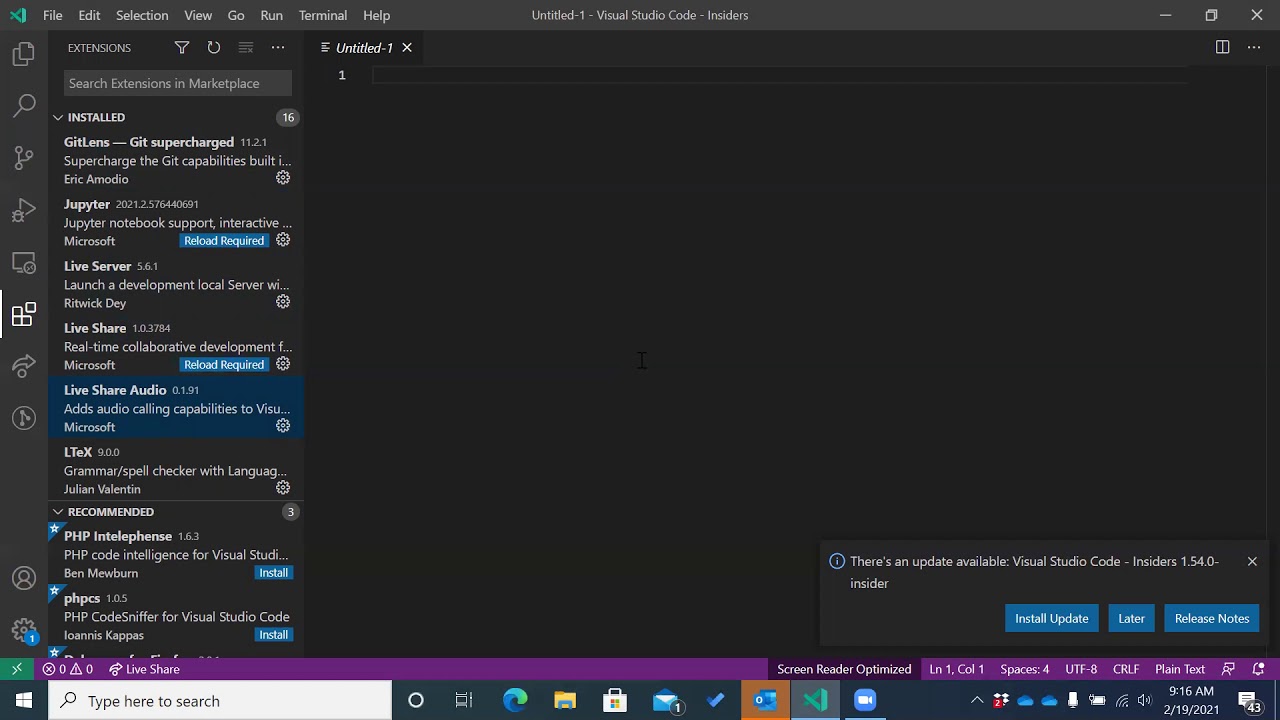The image size is (1280, 720).
Task: Open the Release Notes button
Action: tap(1212, 618)
